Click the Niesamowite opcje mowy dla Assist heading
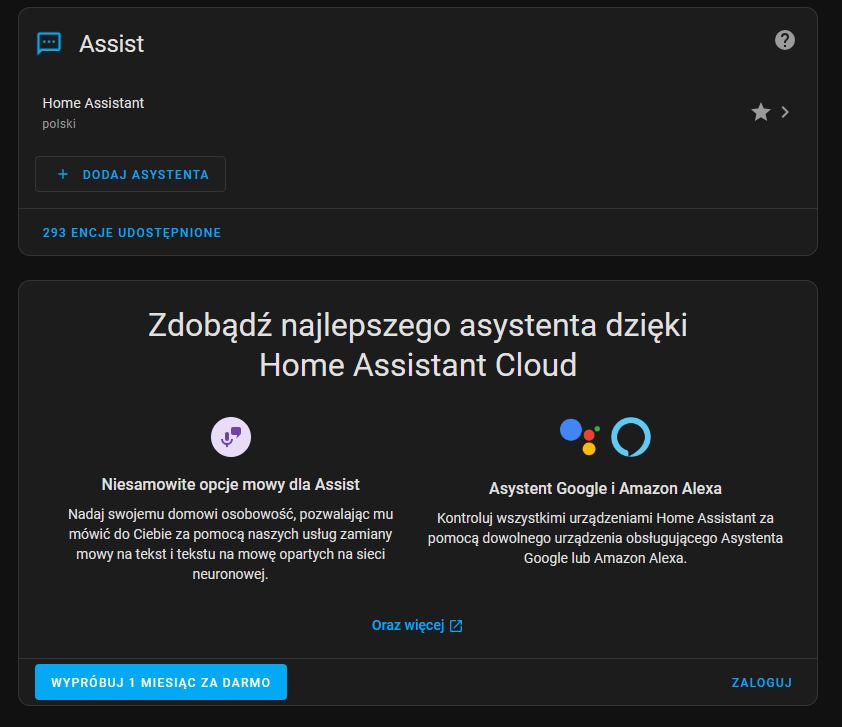Image resolution: width=842 pixels, height=727 pixels. (x=230, y=484)
